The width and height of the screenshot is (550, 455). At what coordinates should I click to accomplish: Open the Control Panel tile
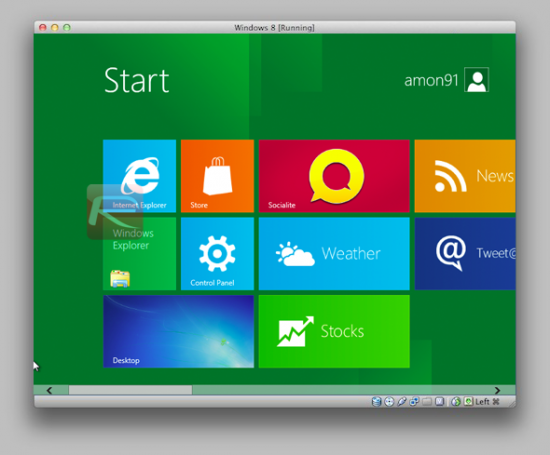[217, 254]
